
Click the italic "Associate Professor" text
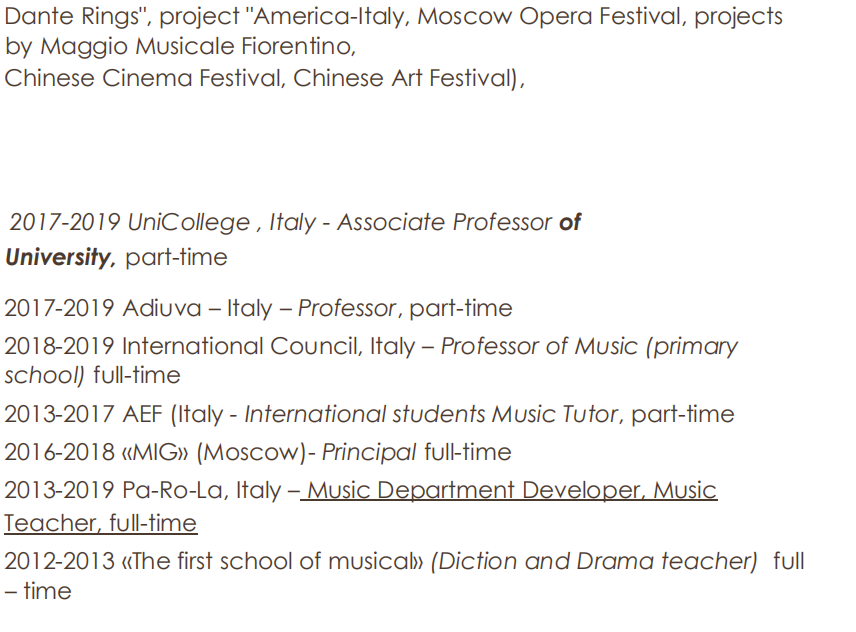tap(444, 223)
